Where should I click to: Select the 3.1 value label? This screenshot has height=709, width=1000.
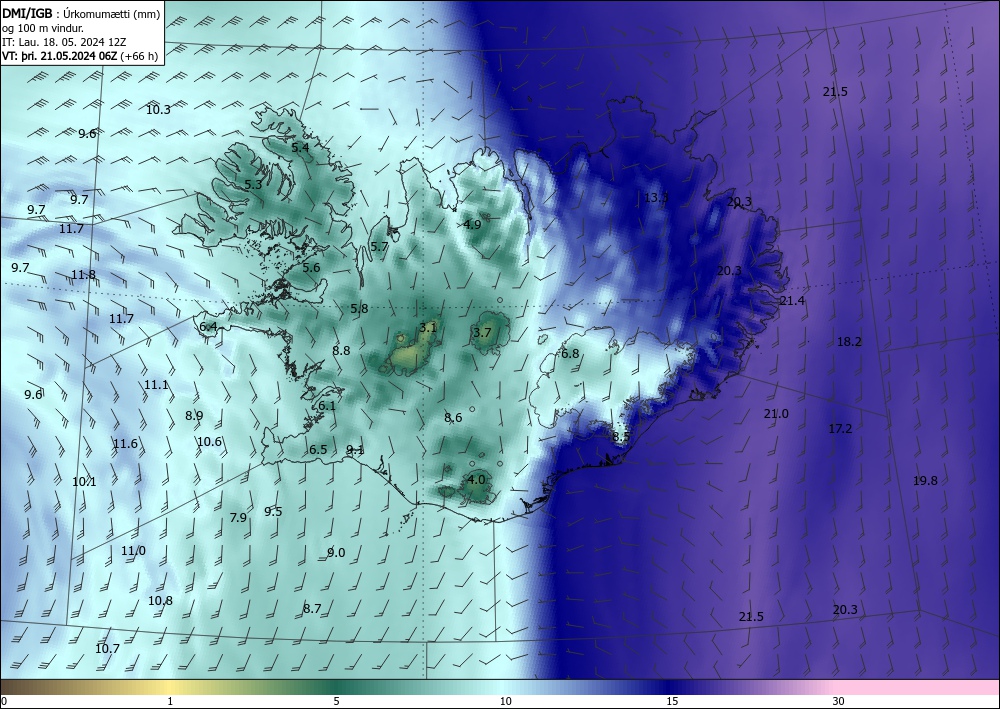(428, 328)
